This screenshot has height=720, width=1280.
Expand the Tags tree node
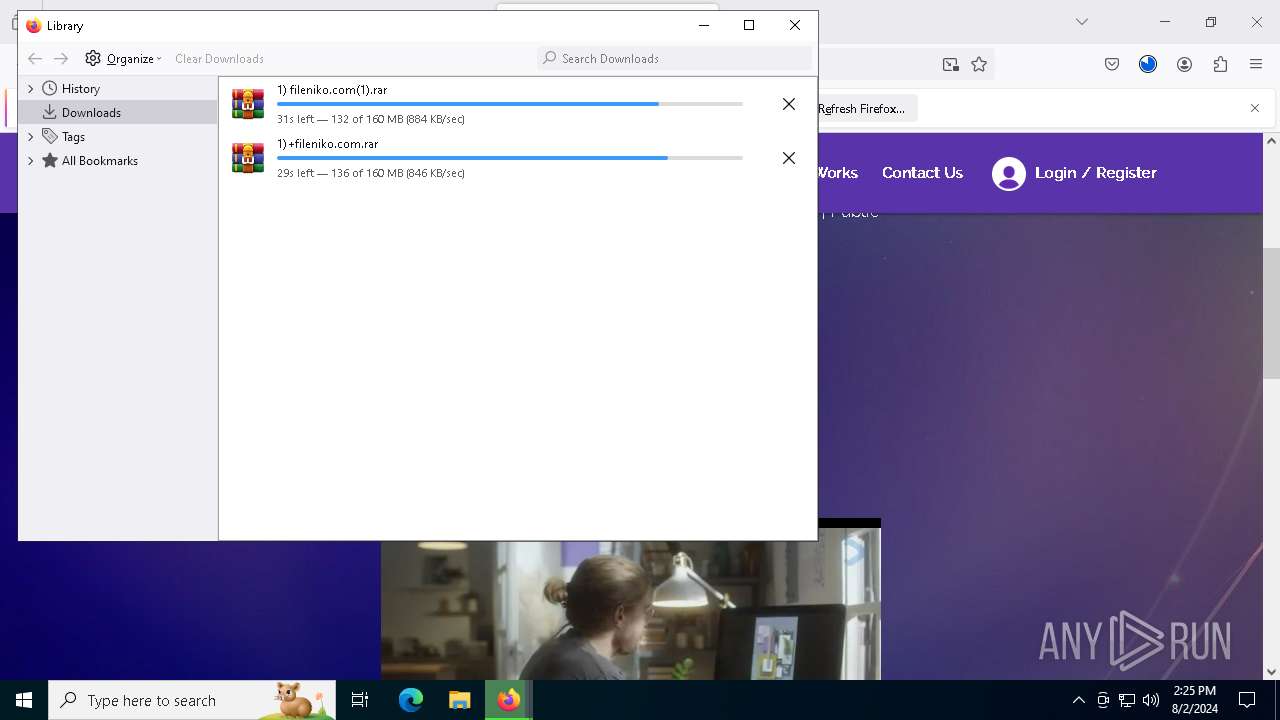(30, 137)
